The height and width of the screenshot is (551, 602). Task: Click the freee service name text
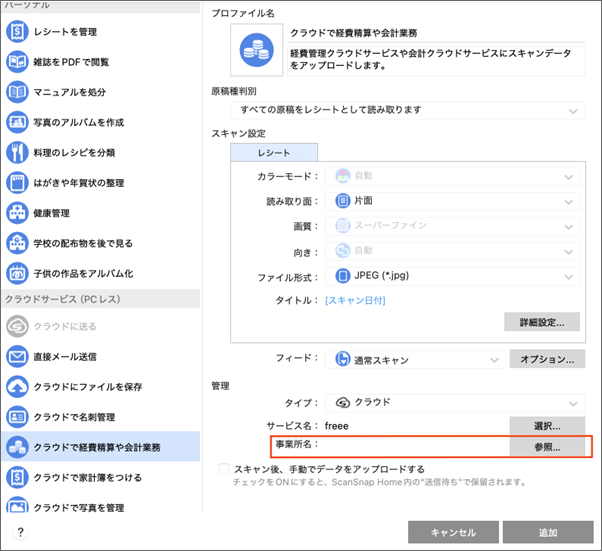(x=336, y=426)
